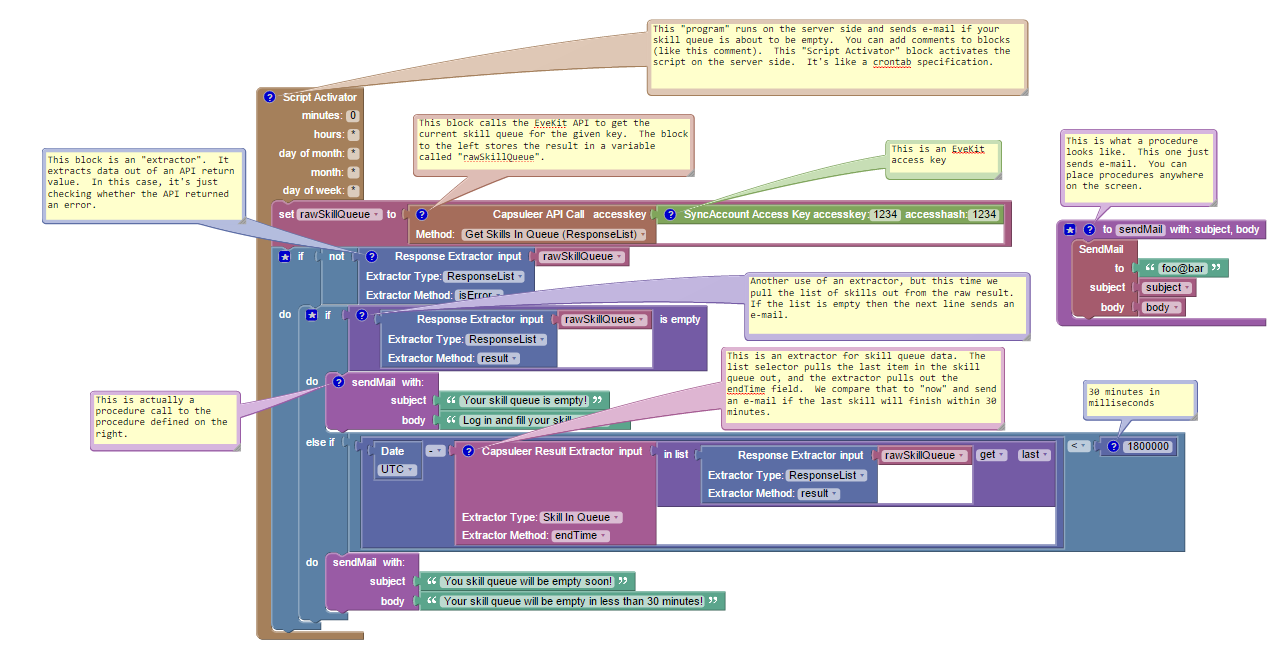Viewport: 1274px width, 648px height.
Task: Click the accesskey 1234 field
Action: (x=884, y=214)
